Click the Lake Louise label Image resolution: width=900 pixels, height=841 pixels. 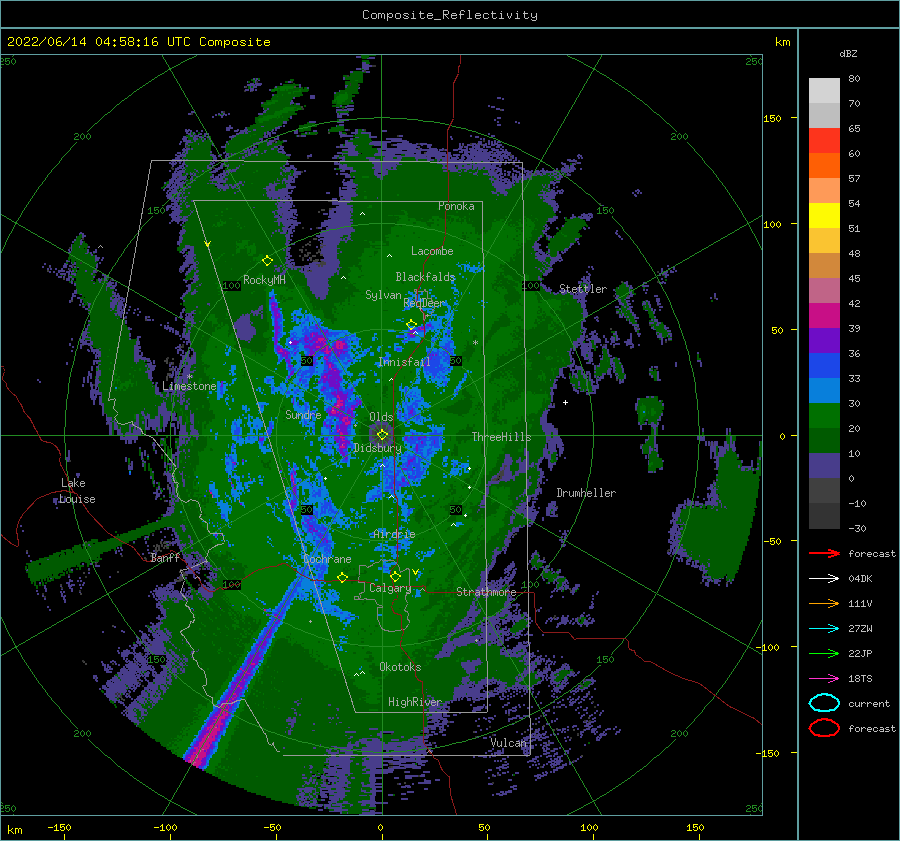pyautogui.click(x=77, y=491)
